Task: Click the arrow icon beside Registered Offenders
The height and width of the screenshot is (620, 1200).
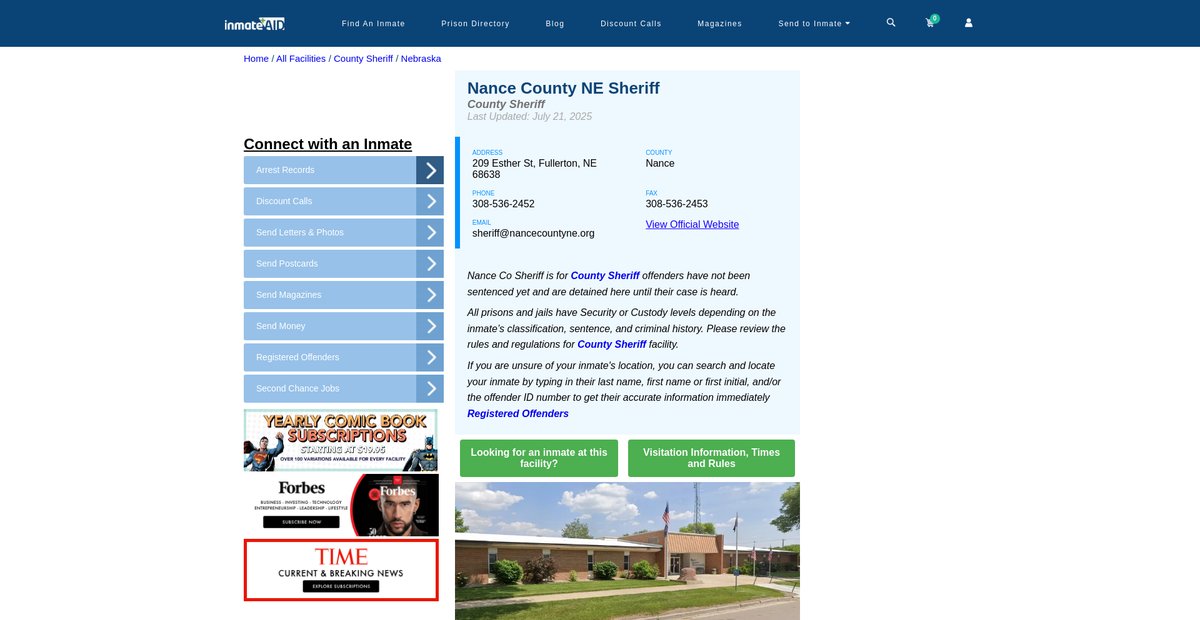Action: click(x=430, y=357)
